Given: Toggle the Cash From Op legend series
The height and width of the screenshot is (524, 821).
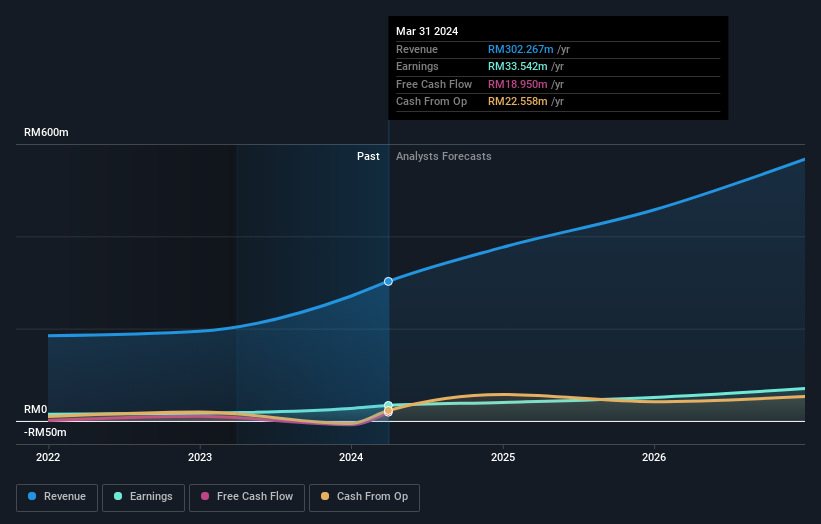Looking at the screenshot, I should tap(364, 497).
